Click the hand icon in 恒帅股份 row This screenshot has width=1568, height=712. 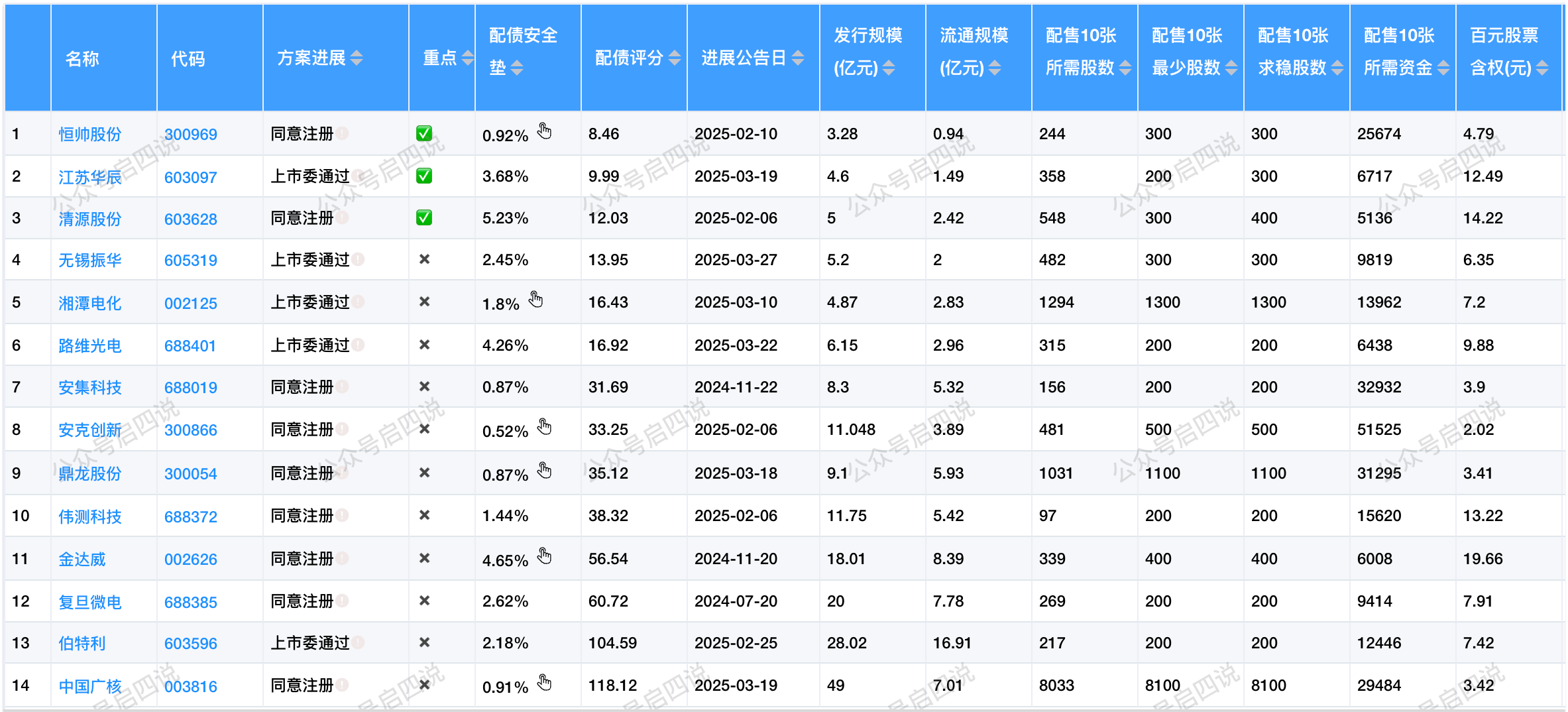pos(544,131)
